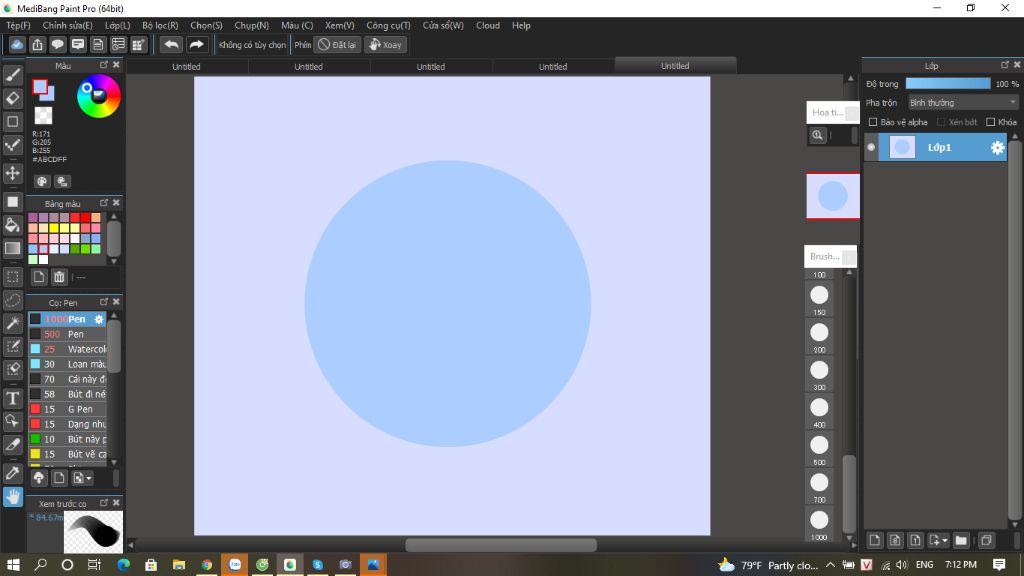Pick a red swatch from Bảng màu palette
Image resolution: width=1024 pixels, height=576 pixels.
coord(74,217)
